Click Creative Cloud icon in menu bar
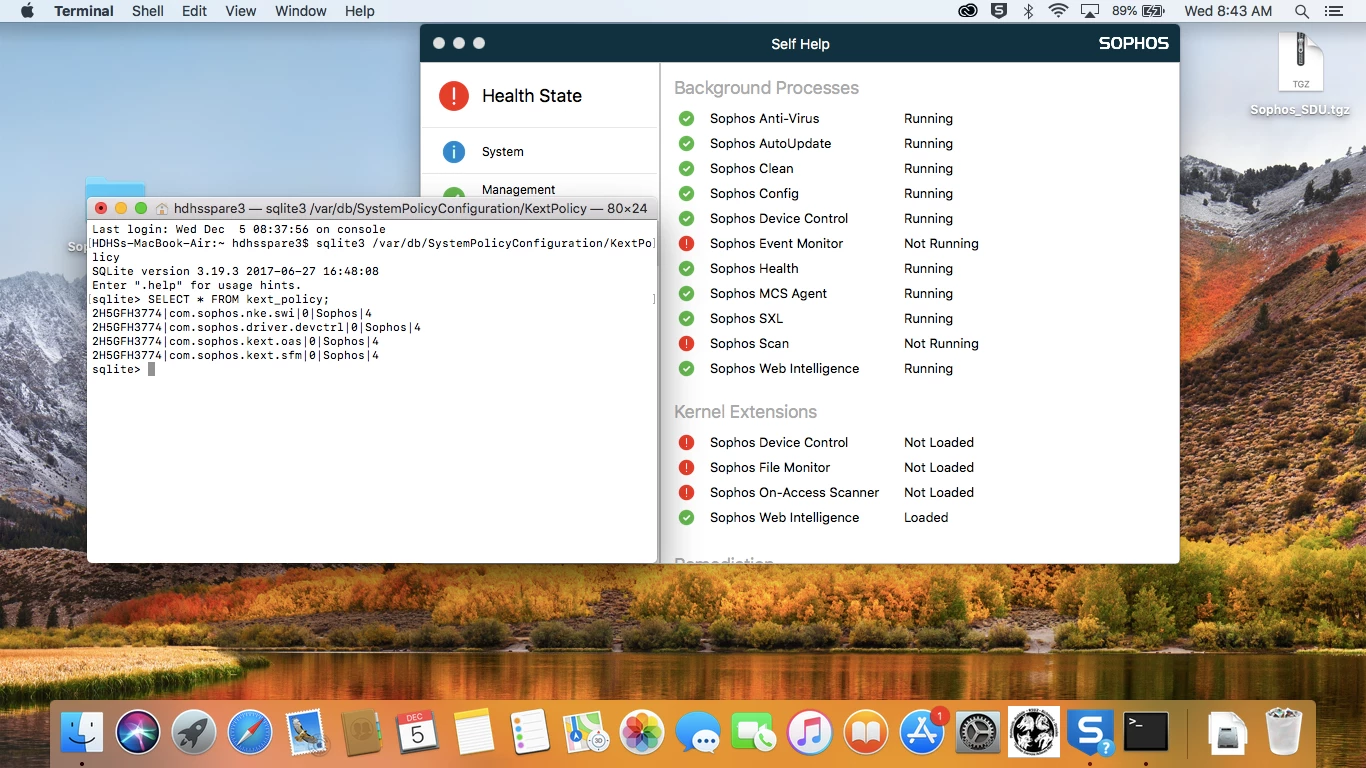1366x768 pixels. [967, 11]
